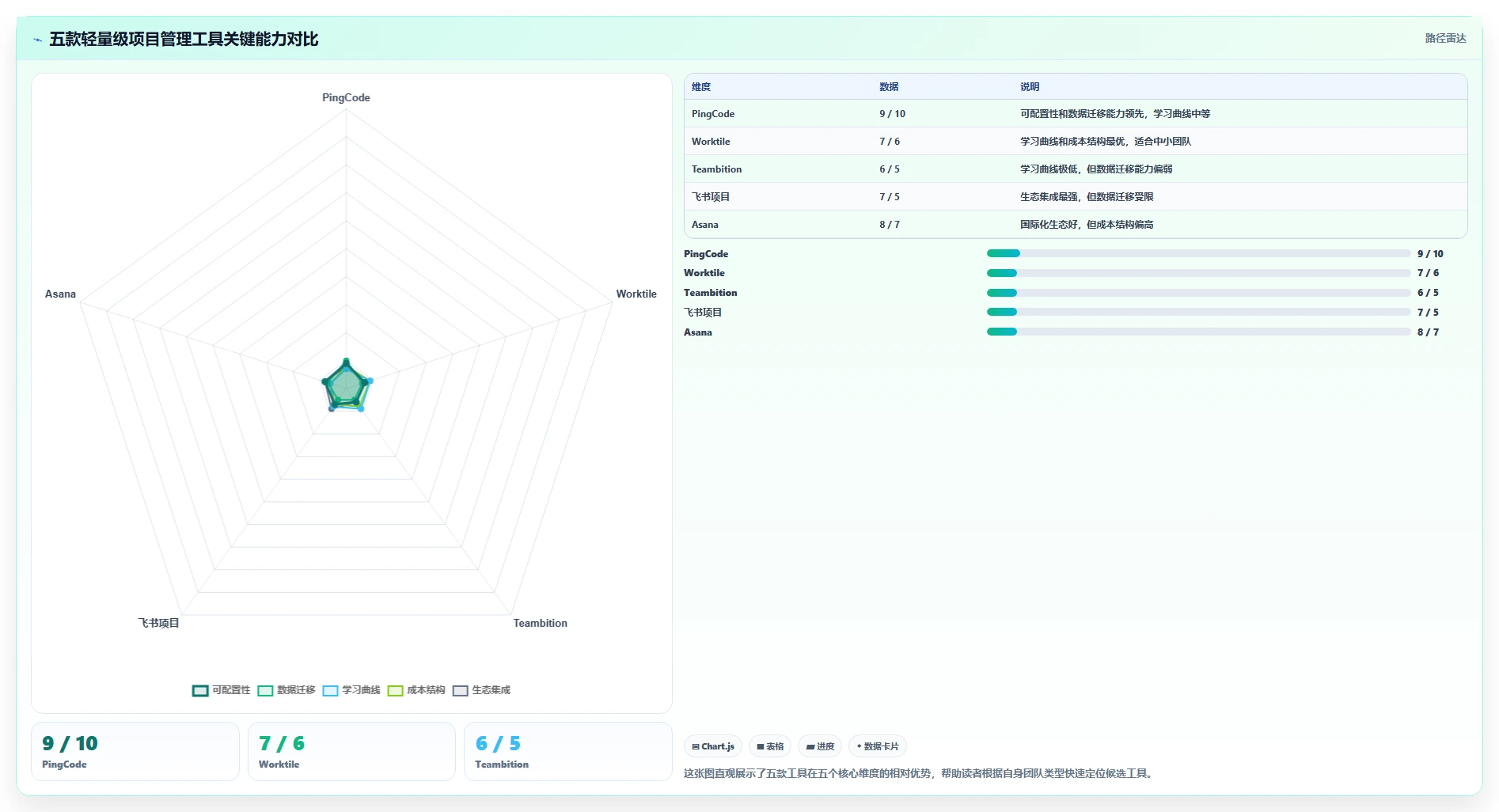This screenshot has width=1499, height=812.
Task: Click the 学习曲线 legend color box
Action: [330, 691]
